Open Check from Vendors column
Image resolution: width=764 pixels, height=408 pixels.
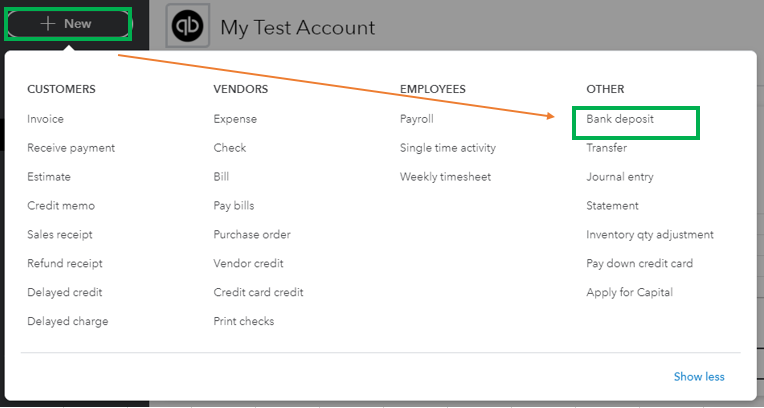229,148
